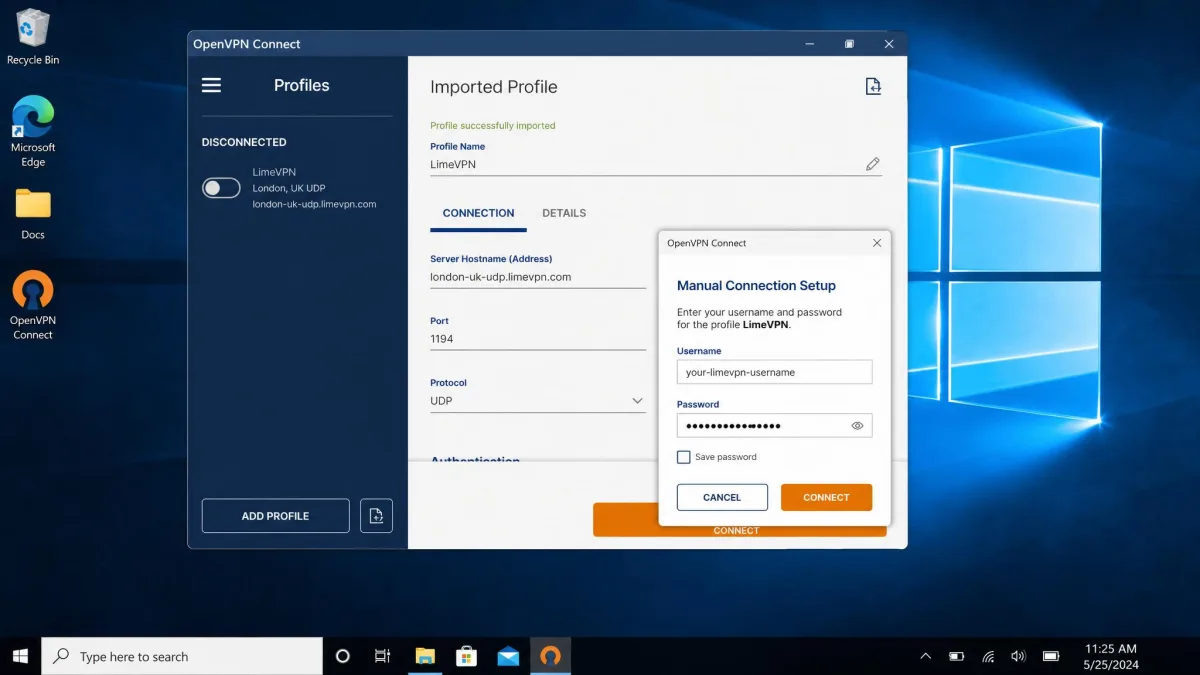The image size is (1200, 675).
Task: Minimize the OpenVPN Connect window
Action: [810, 44]
